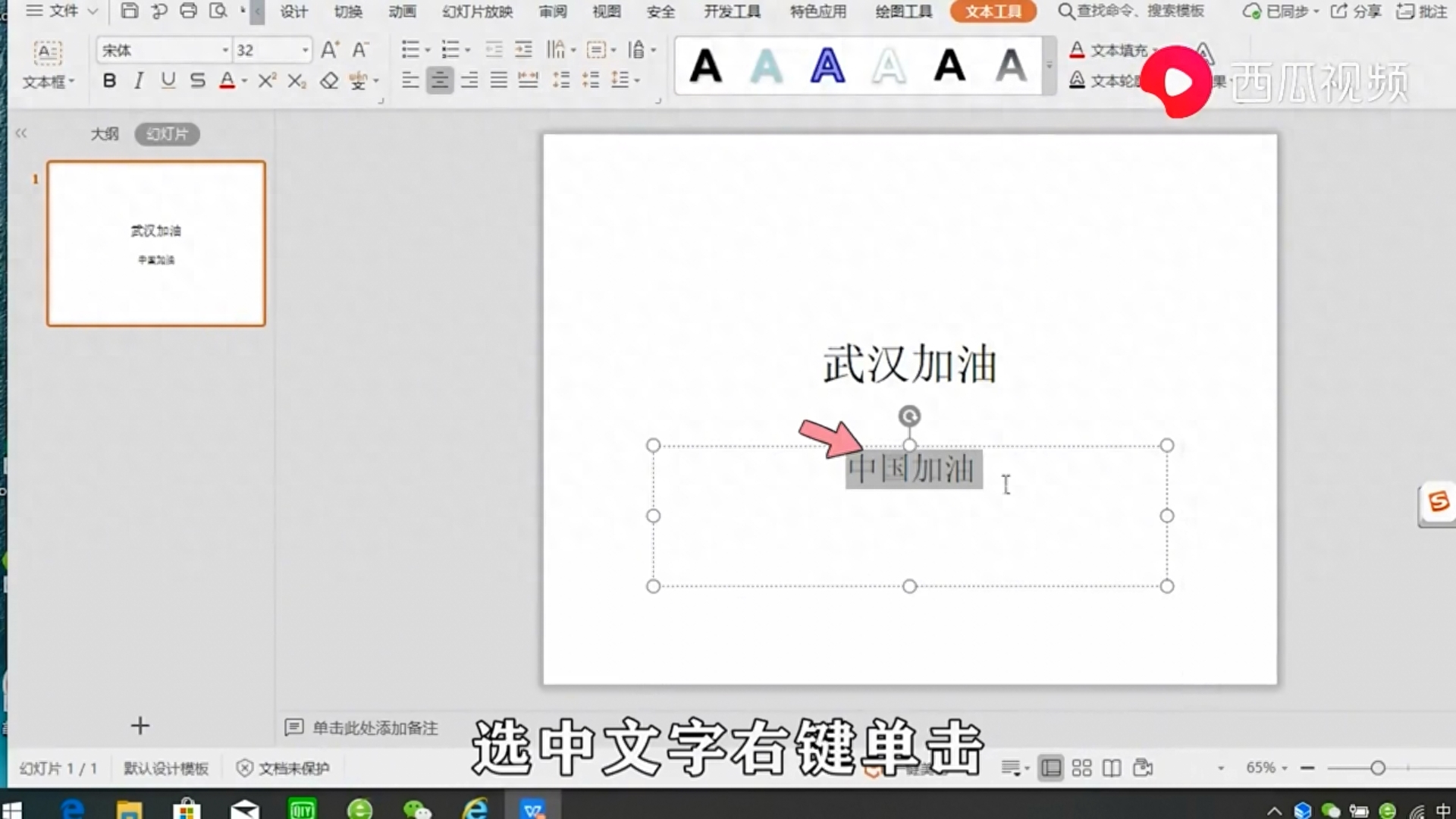The width and height of the screenshot is (1456, 819).
Task: Toggle bold formatting
Action: coord(108,80)
